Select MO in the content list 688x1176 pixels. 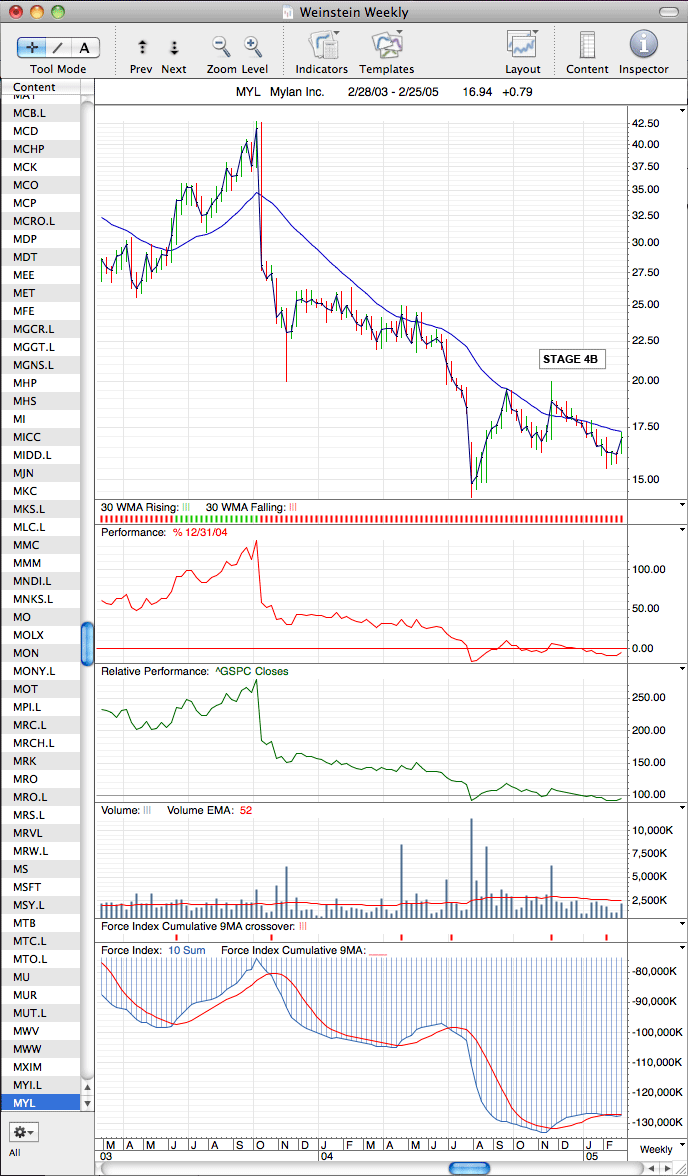(x=40, y=616)
